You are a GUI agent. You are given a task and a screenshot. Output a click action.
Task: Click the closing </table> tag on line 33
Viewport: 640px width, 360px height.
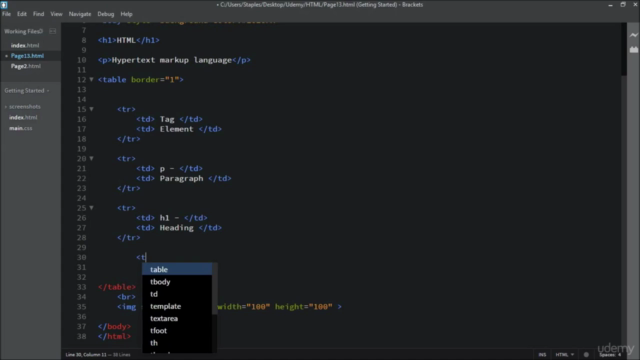[x=117, y=287]
